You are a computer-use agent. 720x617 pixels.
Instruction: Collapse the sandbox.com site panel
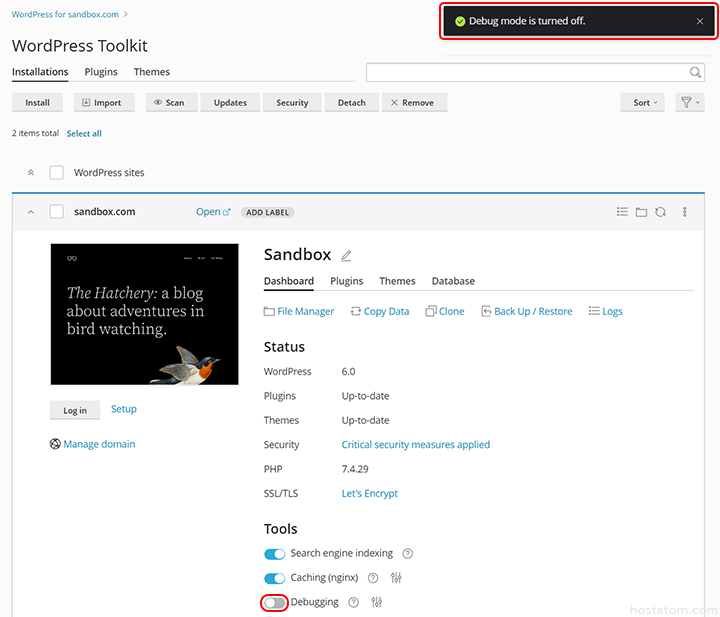tap(30, 212)
